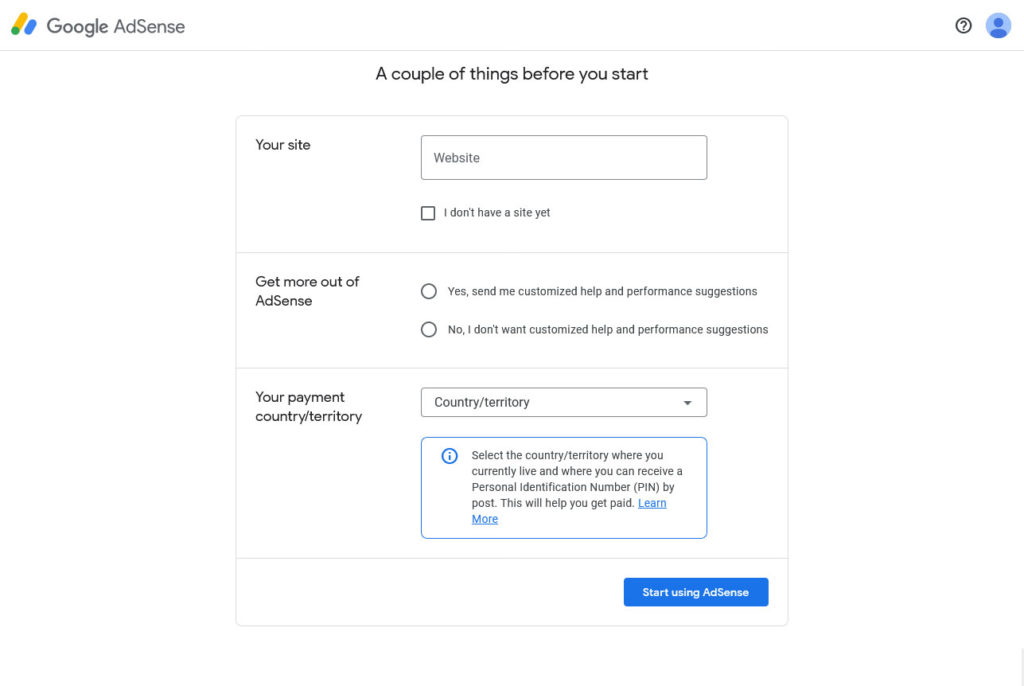Open the Country/territory dropdown

[564, 402]
